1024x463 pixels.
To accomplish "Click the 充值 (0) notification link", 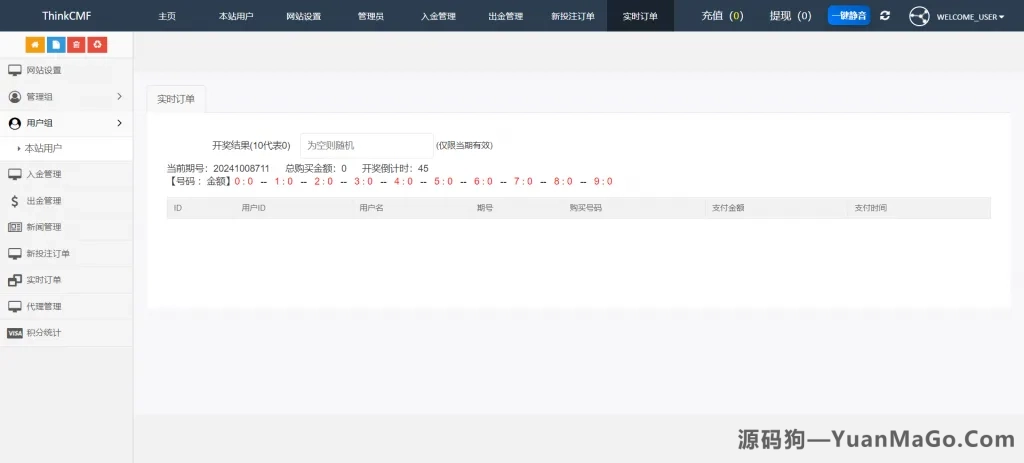I will coord(722,16).
